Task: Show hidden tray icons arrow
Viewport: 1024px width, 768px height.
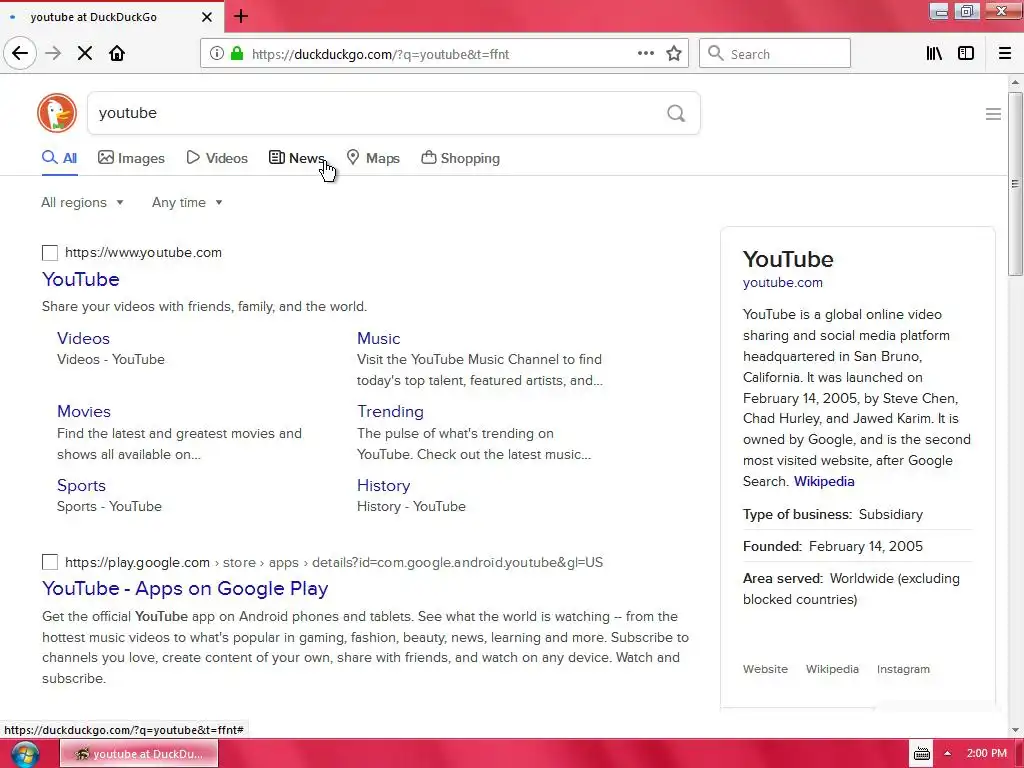Action: (x=948, y=754)
